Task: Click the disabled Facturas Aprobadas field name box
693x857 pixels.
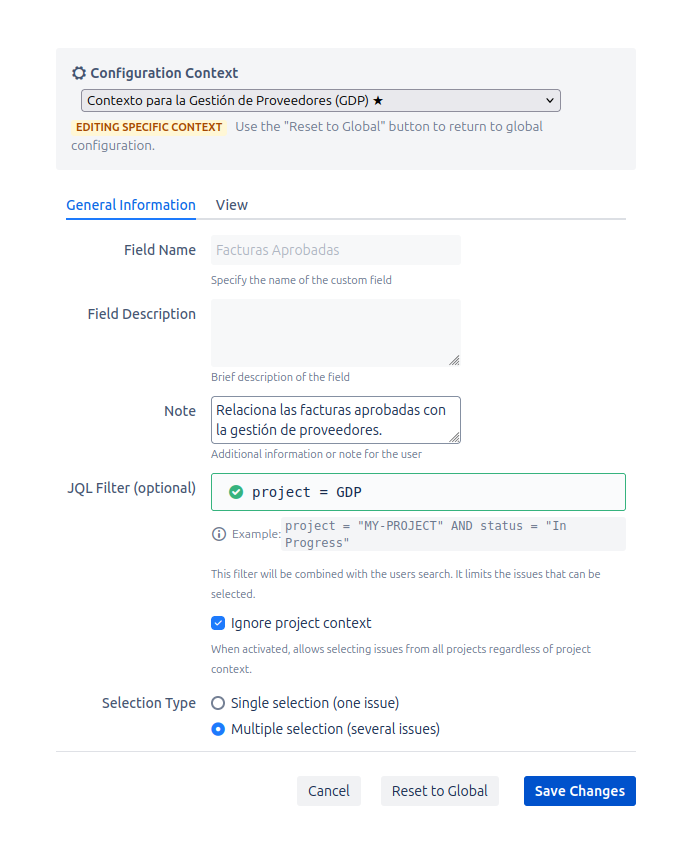Action: pyautogui.click(x=335, y=249)
